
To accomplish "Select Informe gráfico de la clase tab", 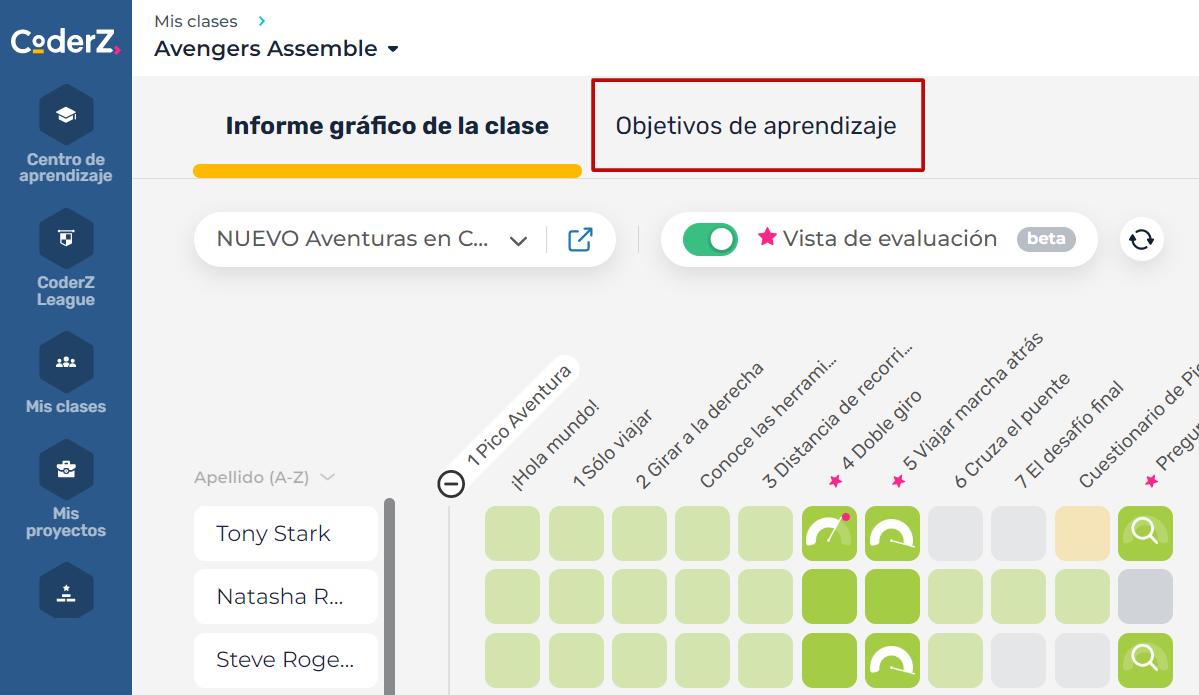I will tap(387, 126).
